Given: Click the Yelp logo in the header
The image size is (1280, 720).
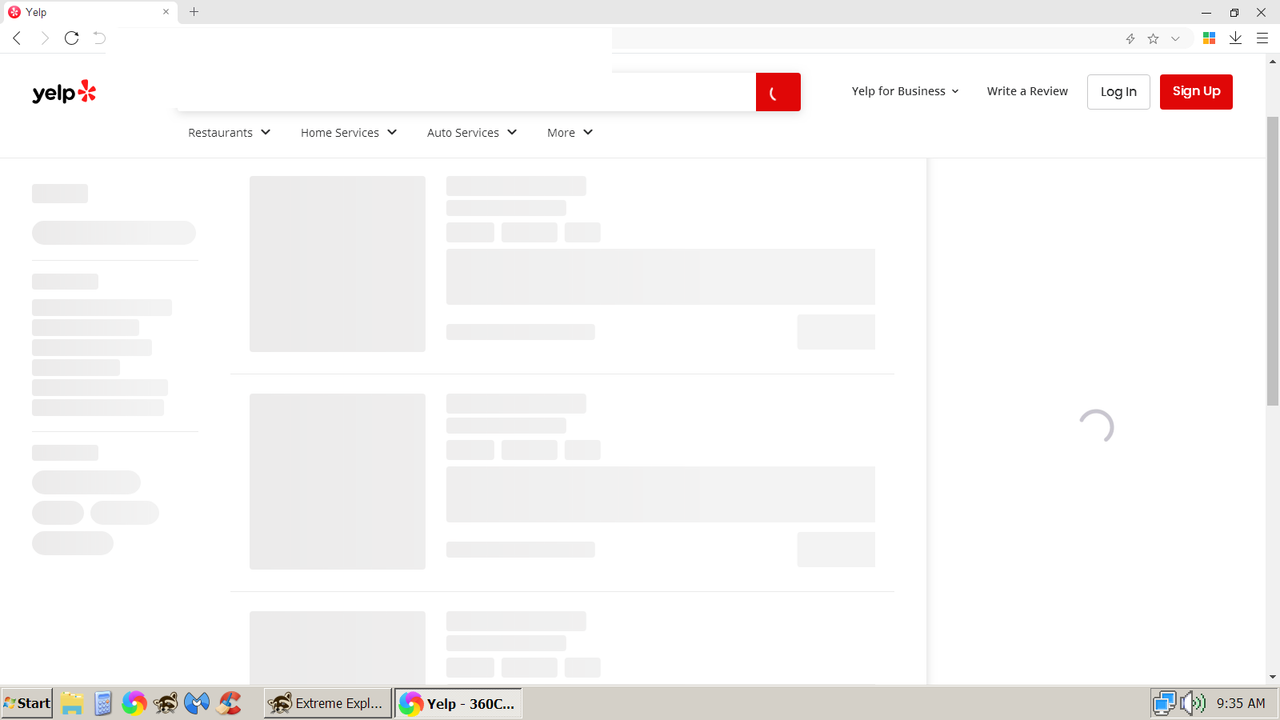Looking at the screenshot, I should click(64, 92).
